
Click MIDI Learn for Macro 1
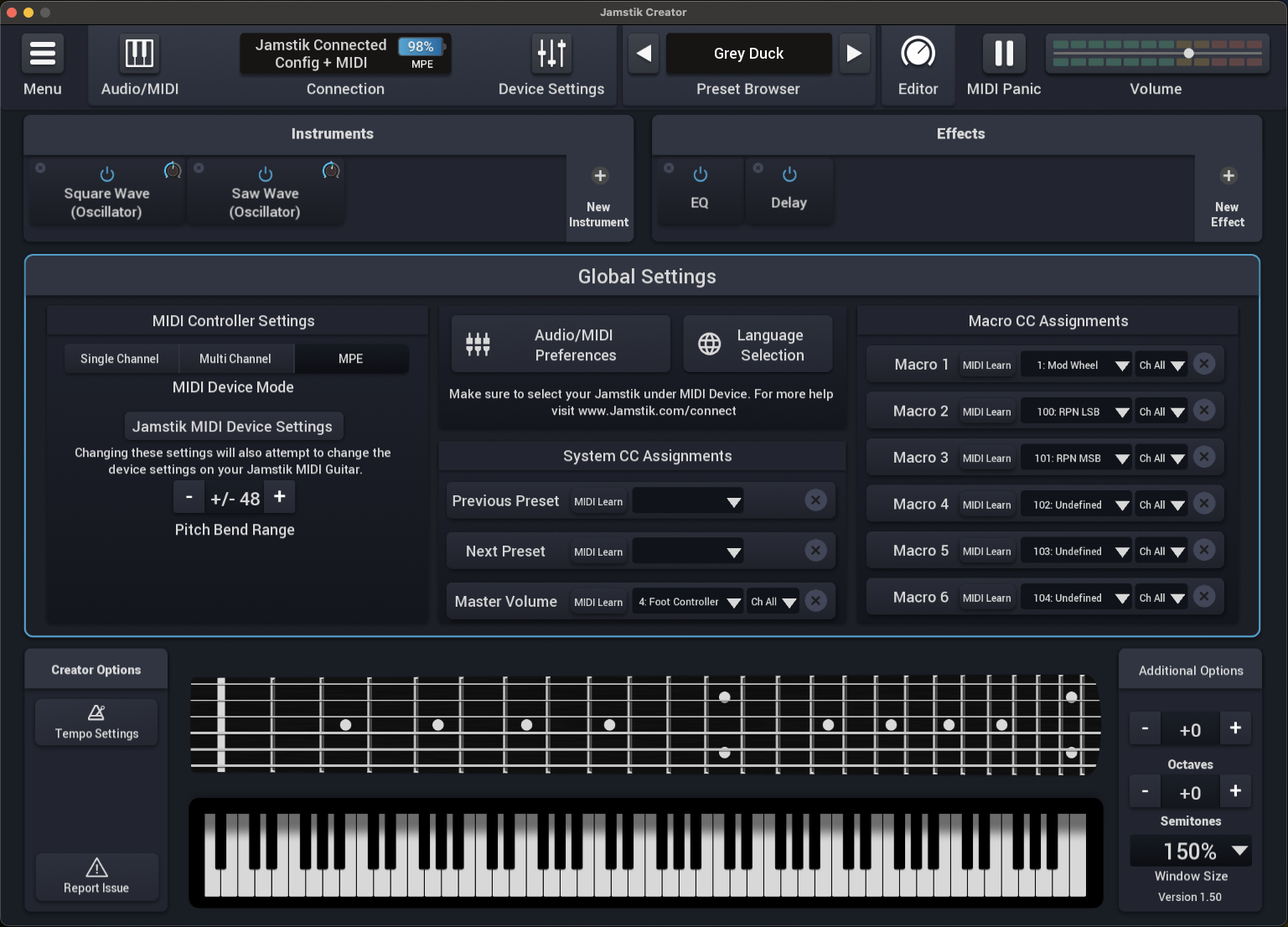[x=986, y=365]
